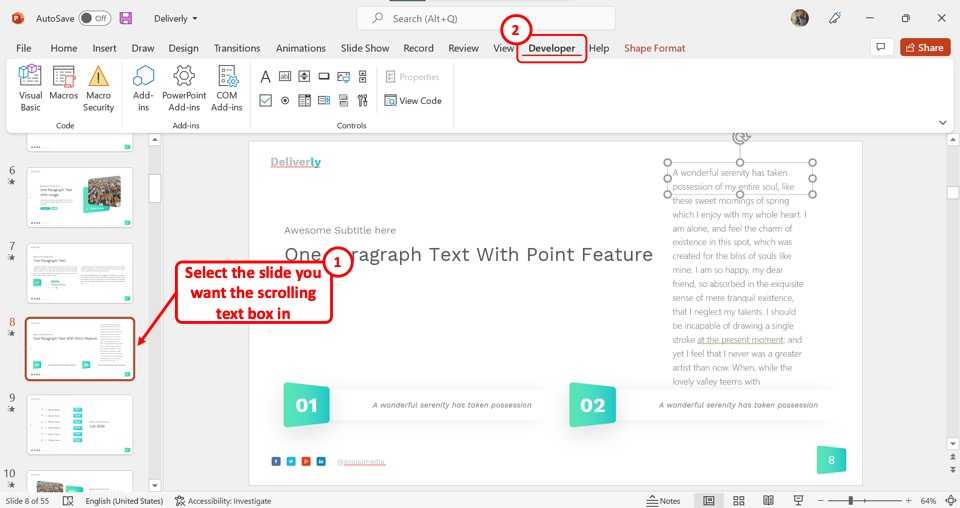Insert a Text Box control from Controls
The height and width of the screenshot is (508, 960).
pyautogui.click(x=285, y=77)
